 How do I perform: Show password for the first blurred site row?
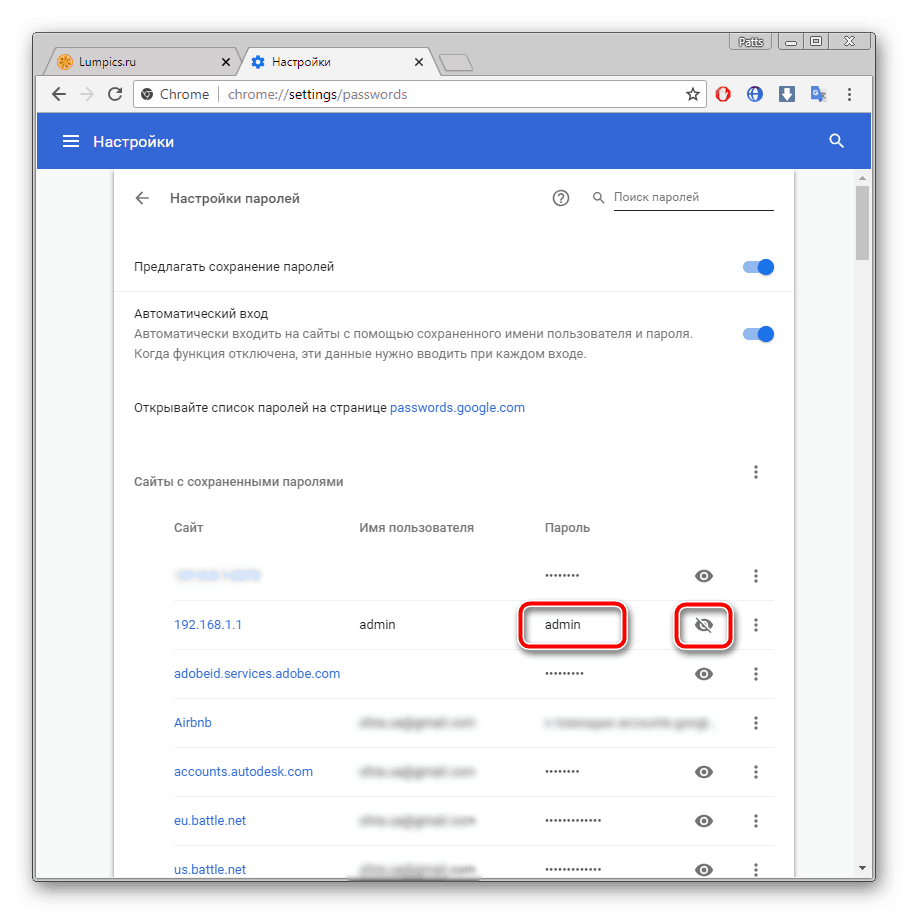(703, 576)
